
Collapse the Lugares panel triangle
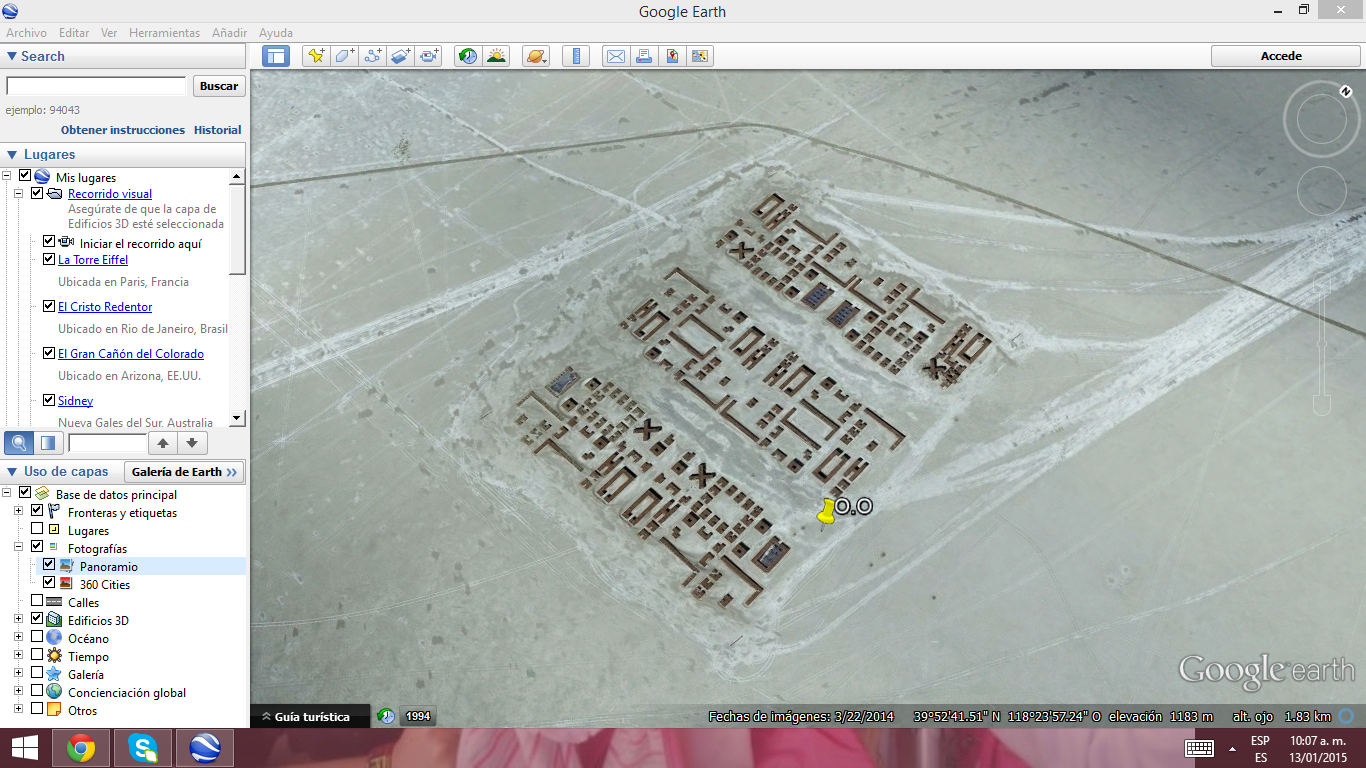12,154
